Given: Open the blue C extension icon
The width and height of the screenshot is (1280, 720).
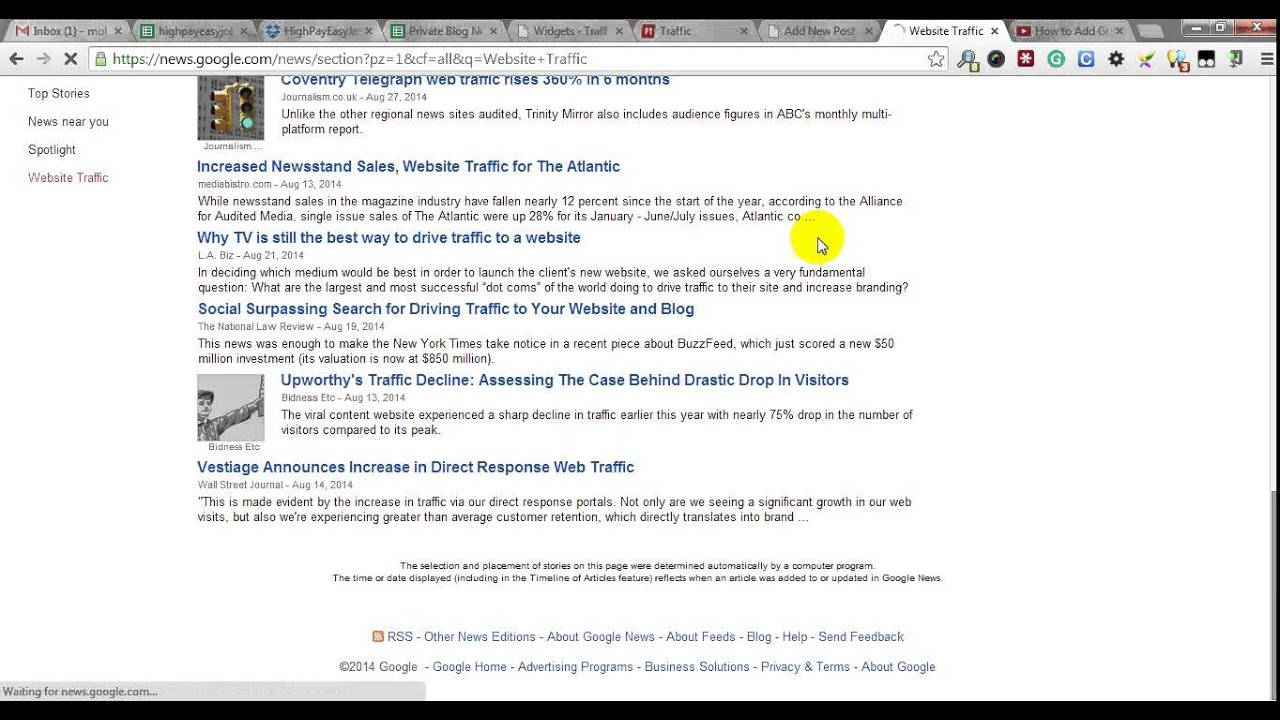Looking at the screenshot, I should 1086,59.
